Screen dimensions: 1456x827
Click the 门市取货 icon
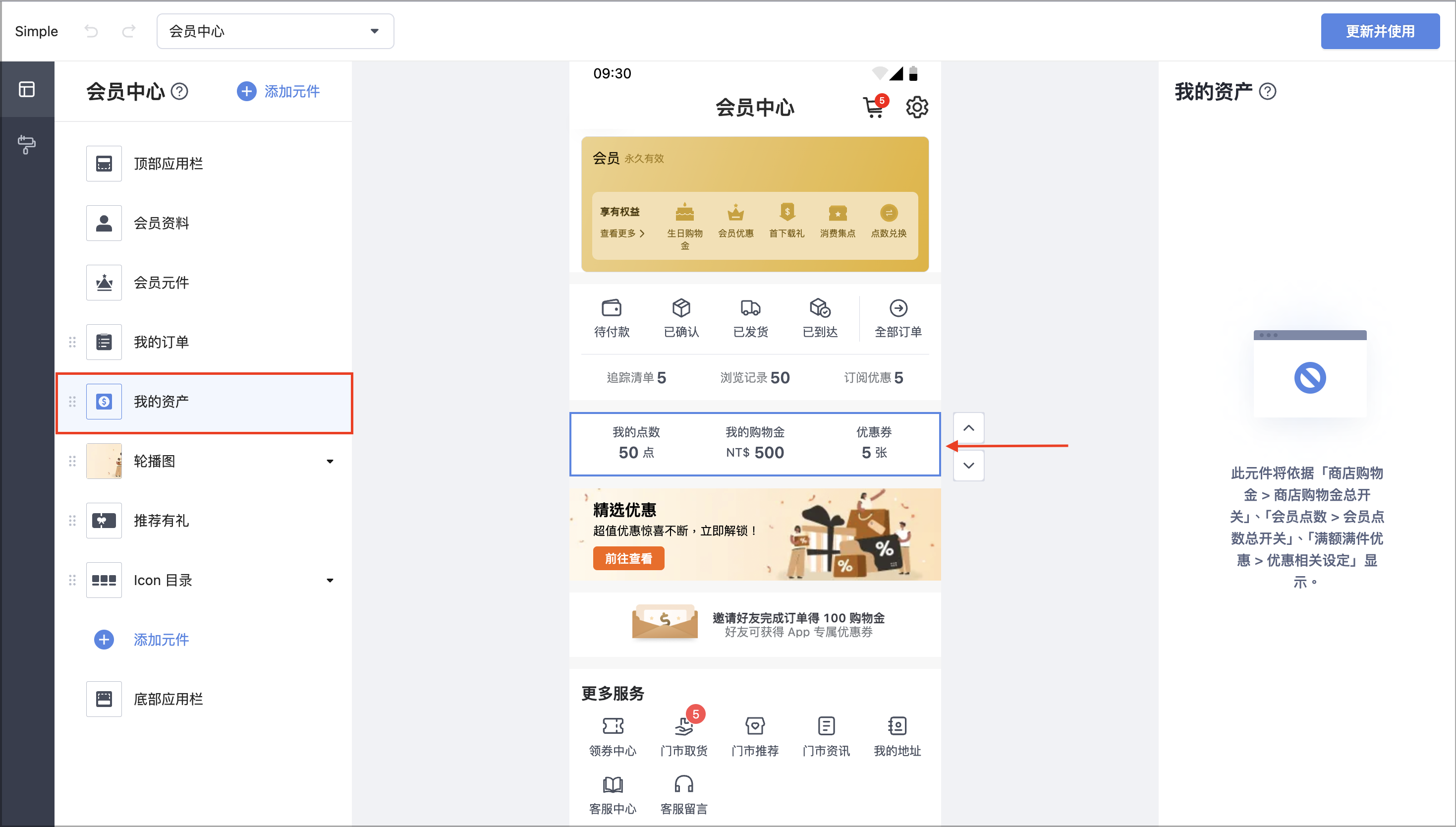[x=683, y=726]
